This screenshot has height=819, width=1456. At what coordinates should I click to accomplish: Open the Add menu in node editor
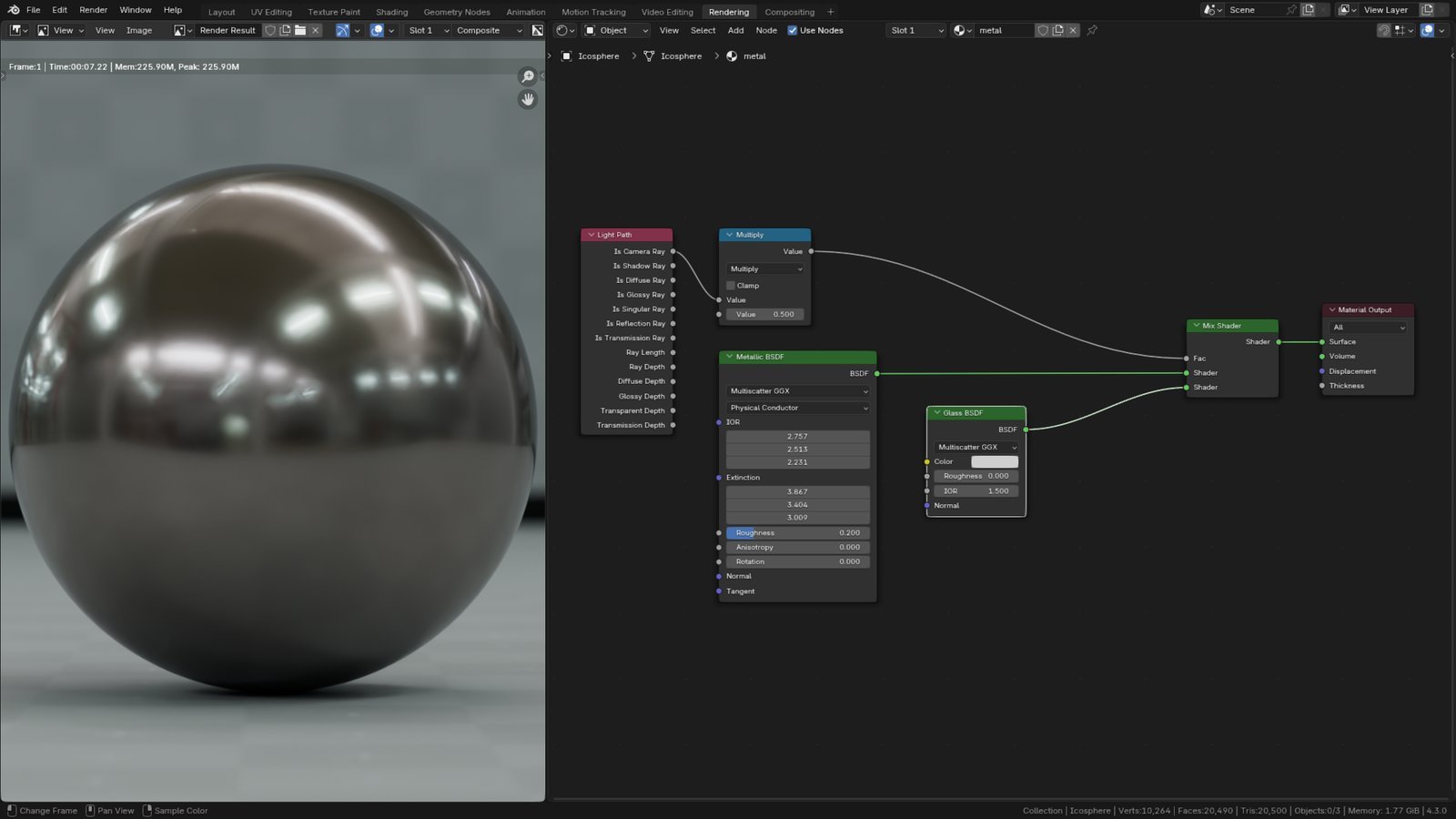click(735, 30)
